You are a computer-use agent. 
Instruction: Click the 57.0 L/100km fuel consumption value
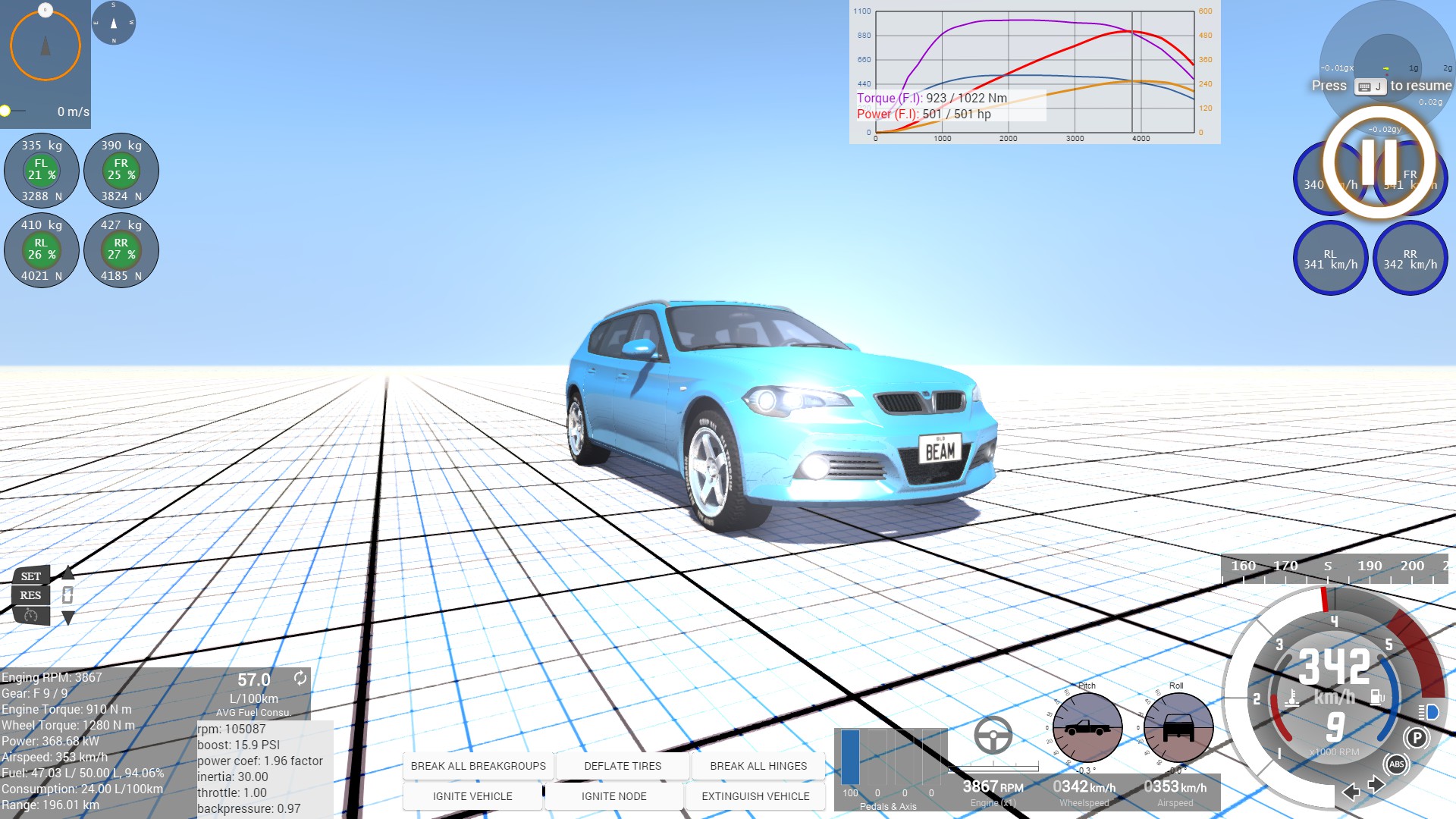[x=254, y=680]
